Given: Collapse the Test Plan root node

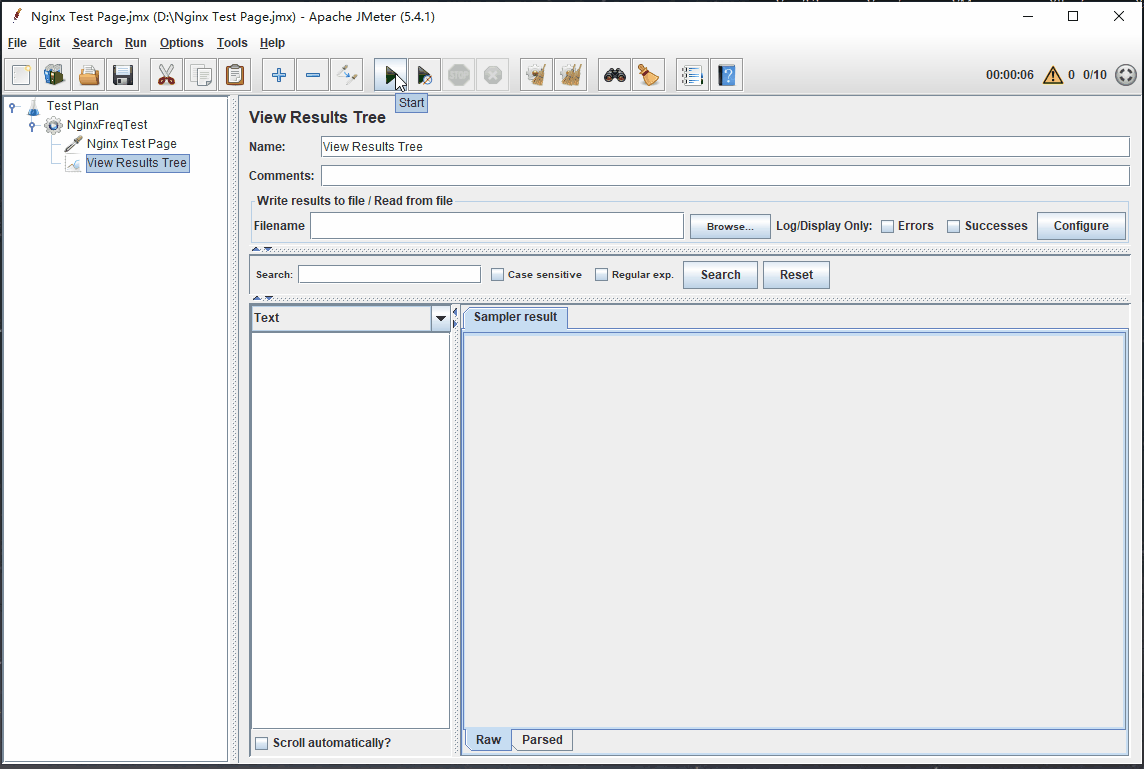Looking at the screenshot, I should pyautogui.click(x=12, y=106).
